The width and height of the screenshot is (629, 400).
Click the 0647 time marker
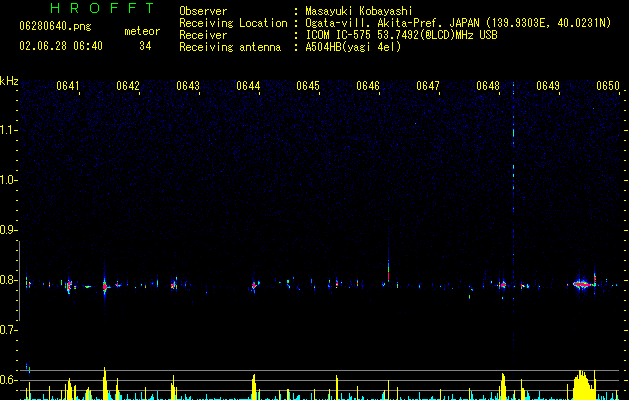[x=428, y=86]
